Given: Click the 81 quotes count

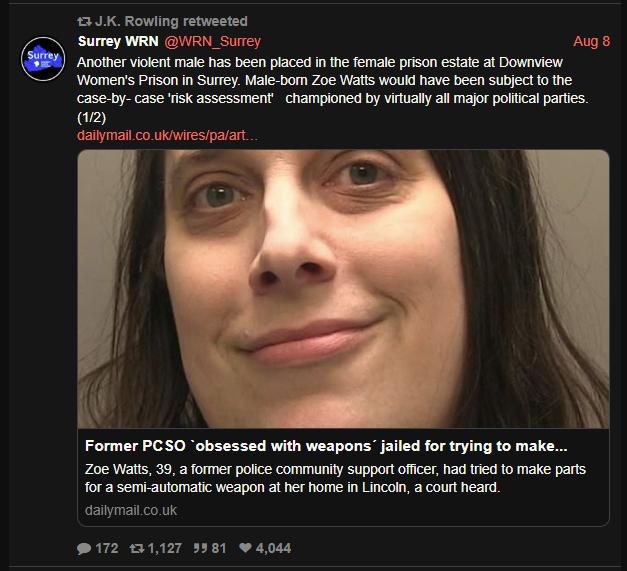Looking at the screenshot, I should tap(219, 548).
